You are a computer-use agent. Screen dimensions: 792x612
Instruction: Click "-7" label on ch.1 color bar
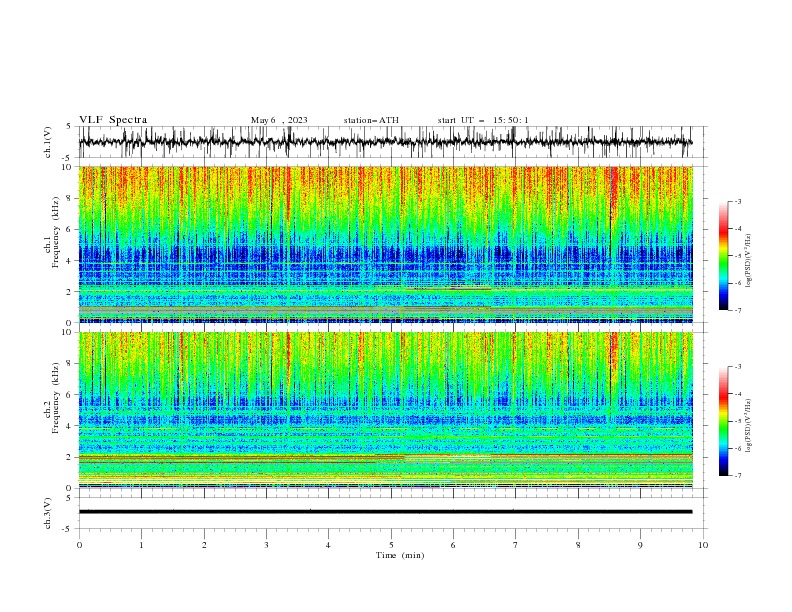[737, 310]
